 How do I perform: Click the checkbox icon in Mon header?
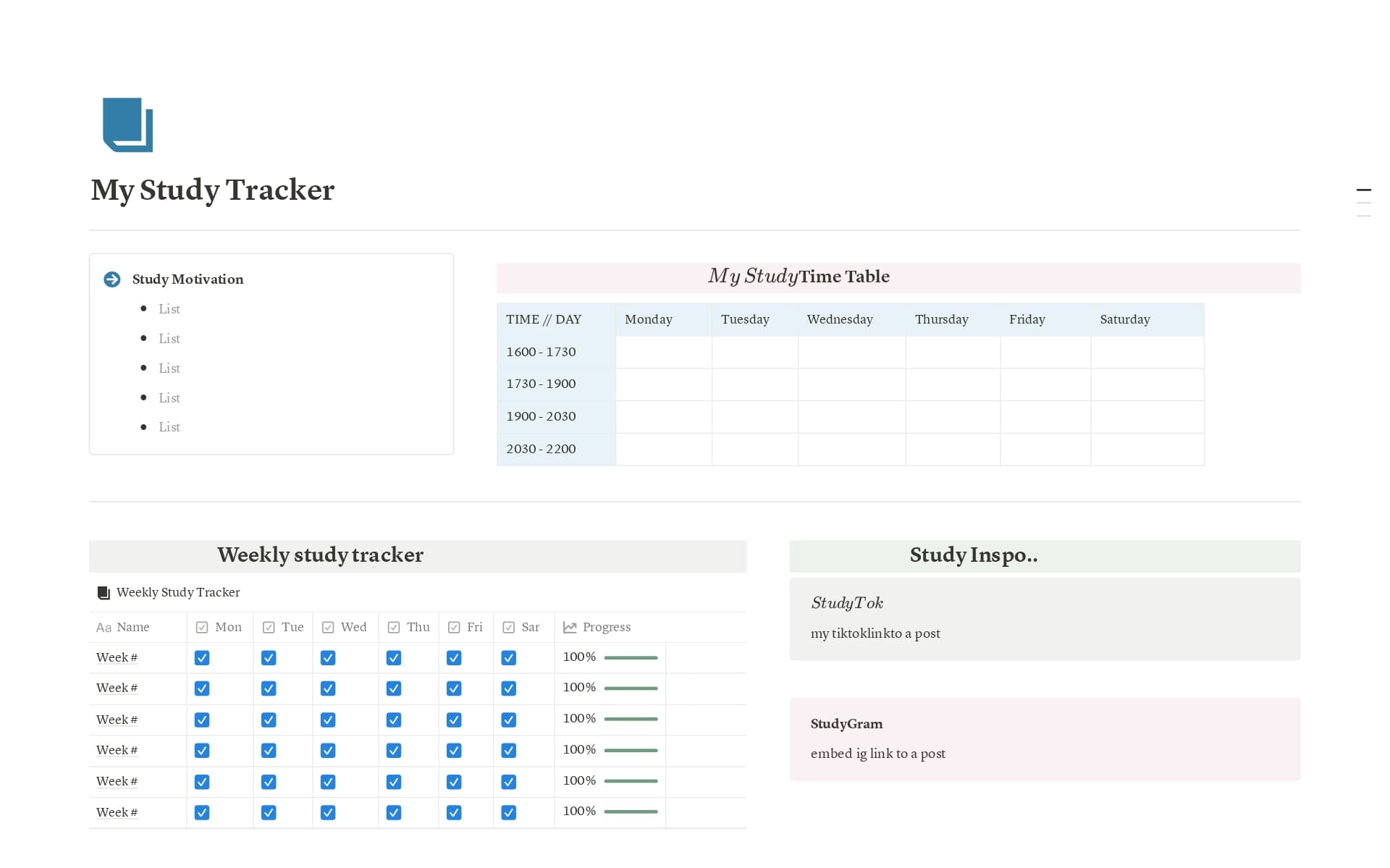click(x=202, y=628)
